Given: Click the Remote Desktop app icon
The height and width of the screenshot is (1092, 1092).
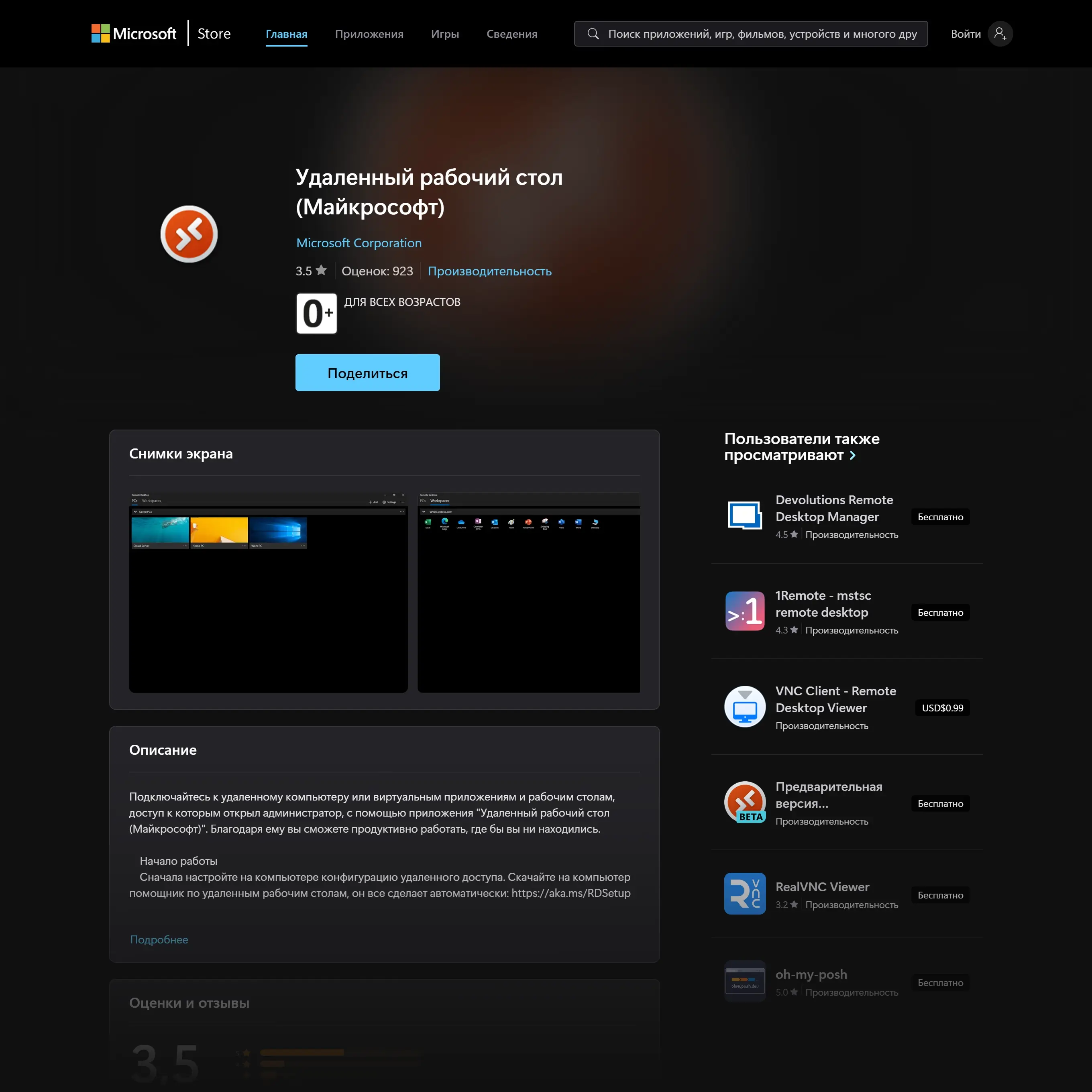Looking at the screenshot, I should (189, 234).
